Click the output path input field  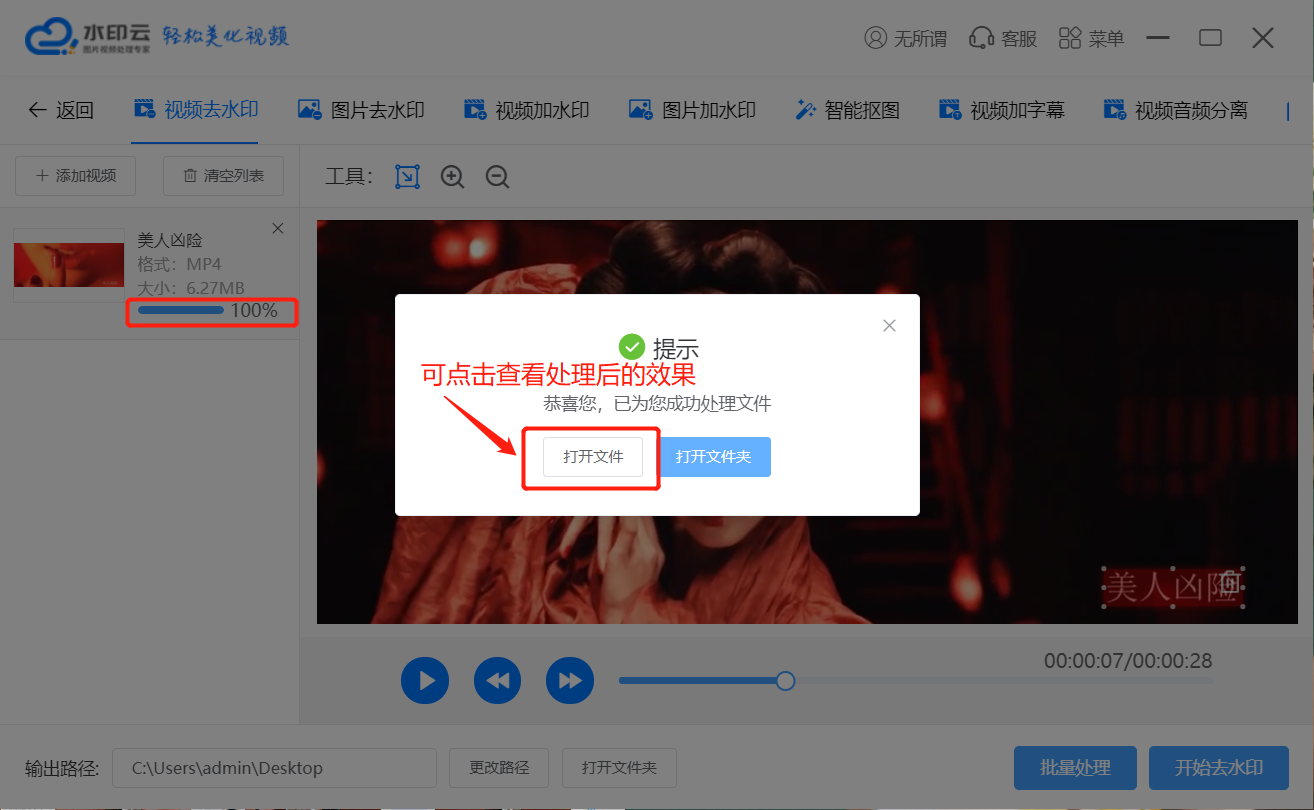pos(274,768)
